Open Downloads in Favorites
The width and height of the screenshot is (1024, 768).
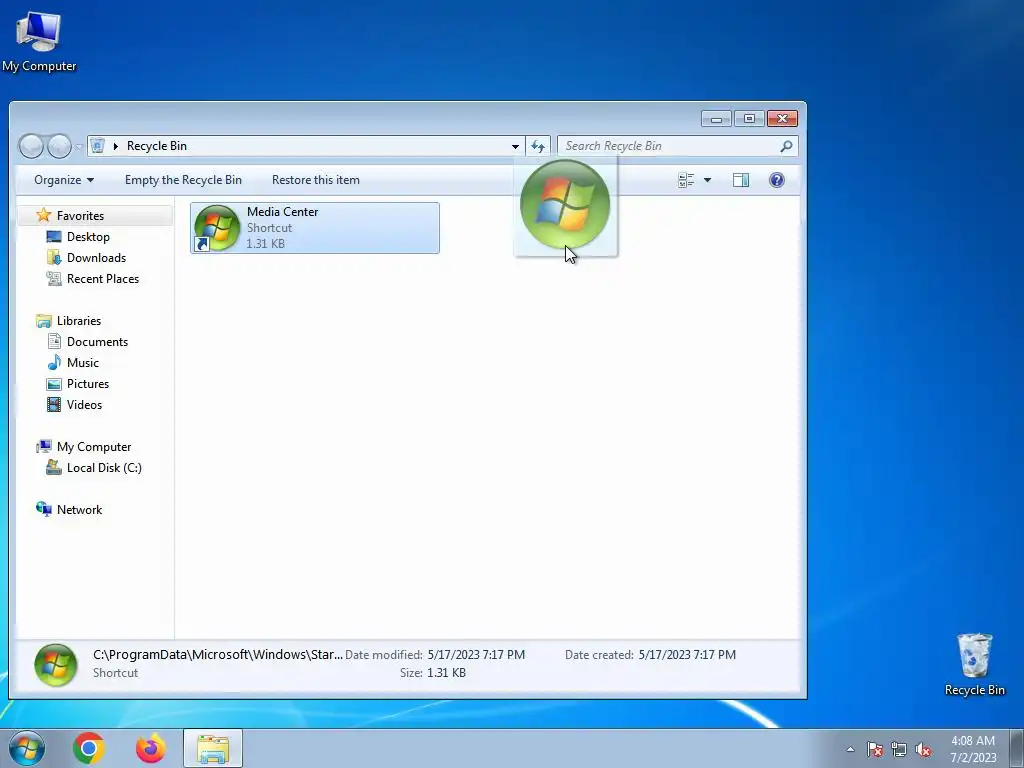pos(96,257)
